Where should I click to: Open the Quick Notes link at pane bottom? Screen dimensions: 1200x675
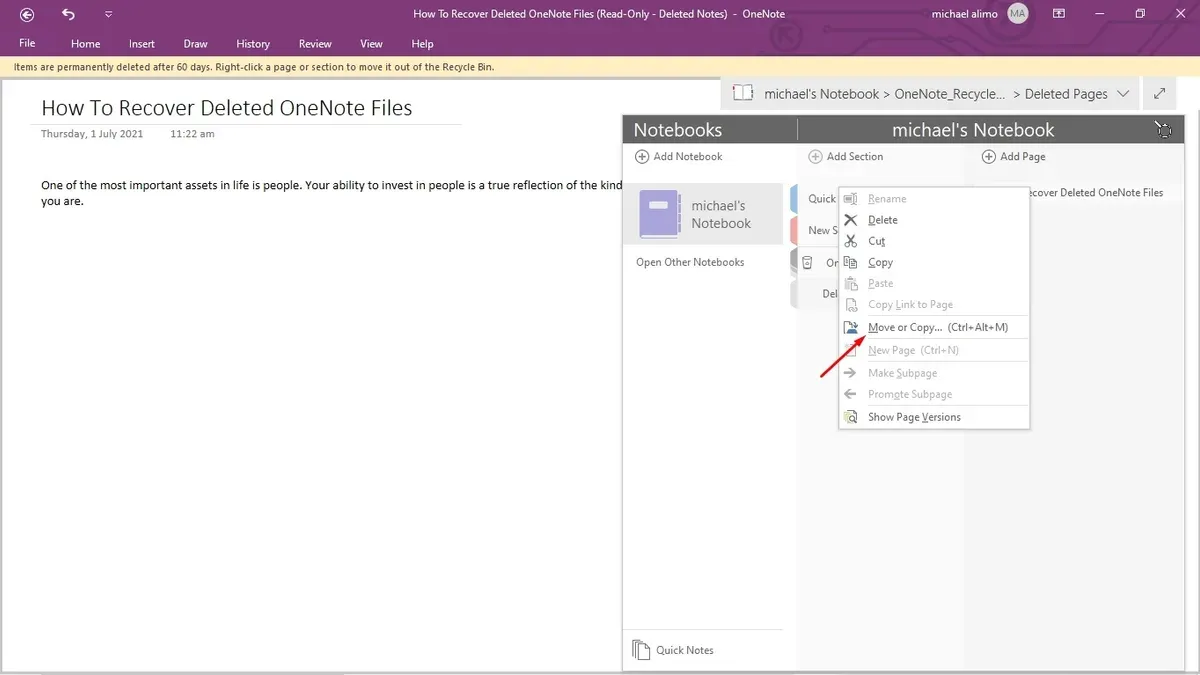click(x=674, y=650)
